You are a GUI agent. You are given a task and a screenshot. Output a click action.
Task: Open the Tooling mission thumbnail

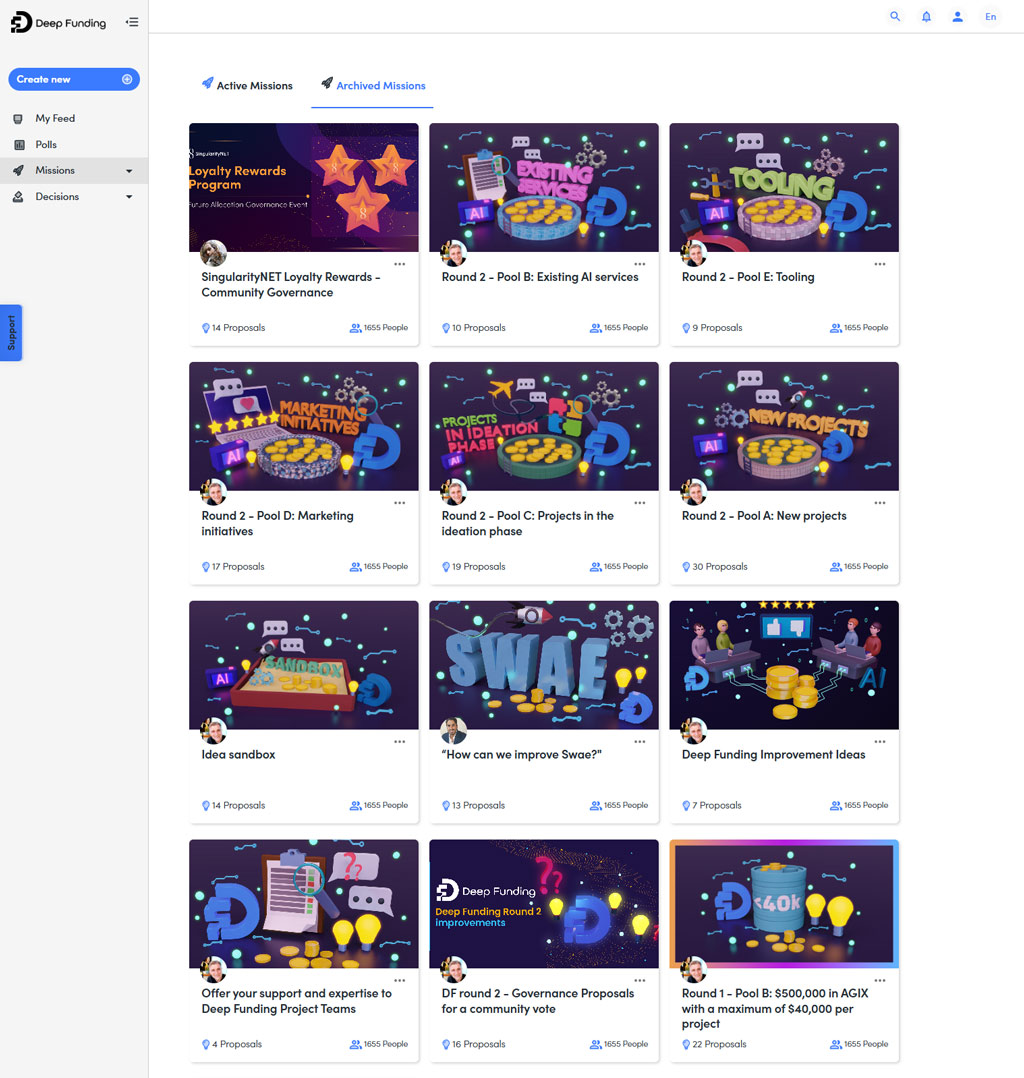784,188
